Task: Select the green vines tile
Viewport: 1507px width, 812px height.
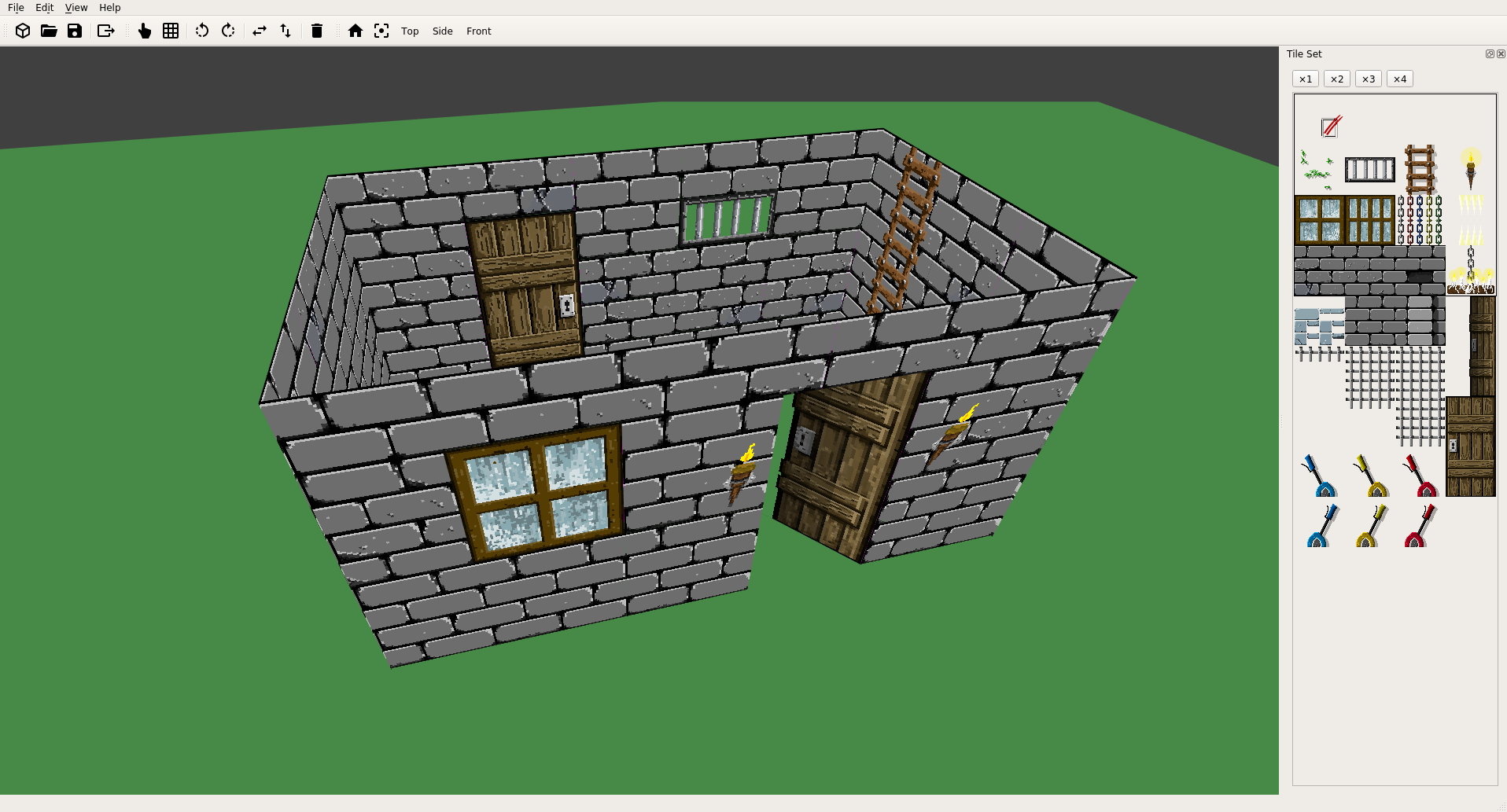Action: pos(1317,169)
